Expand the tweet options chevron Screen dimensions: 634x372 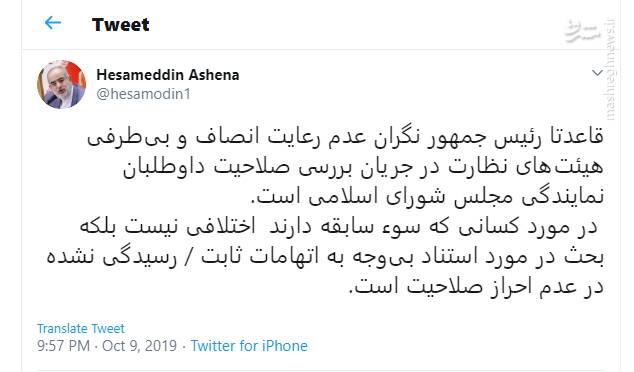pos(597,73)
